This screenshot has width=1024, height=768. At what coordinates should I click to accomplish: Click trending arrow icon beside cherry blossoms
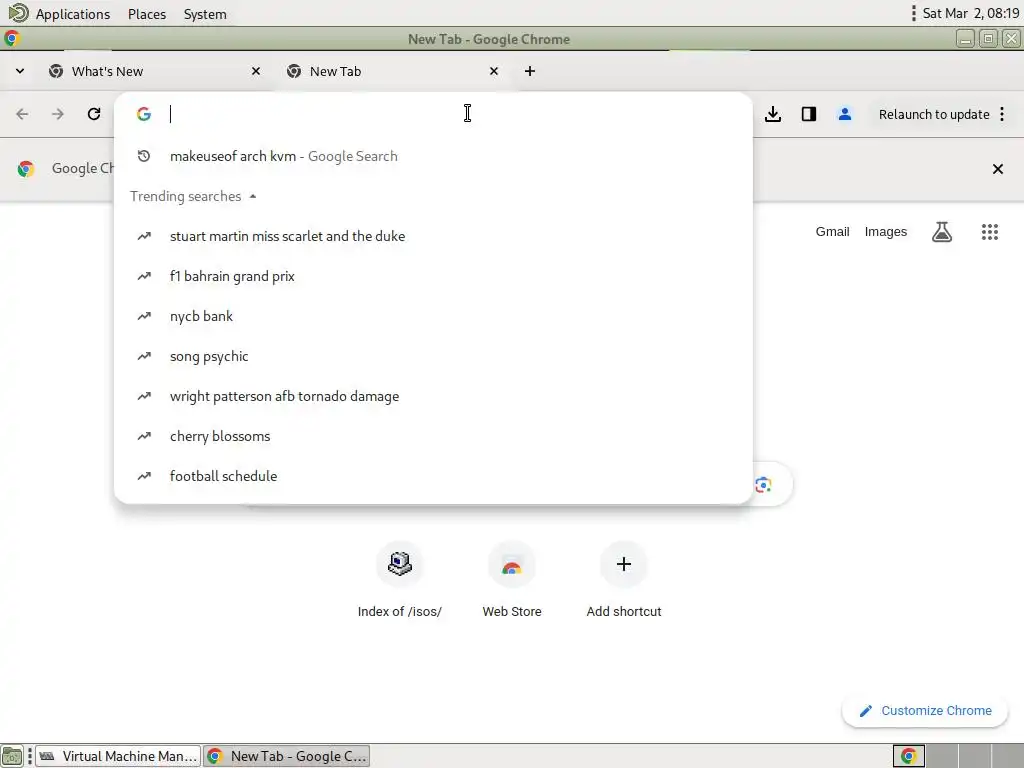pos(144,436)
